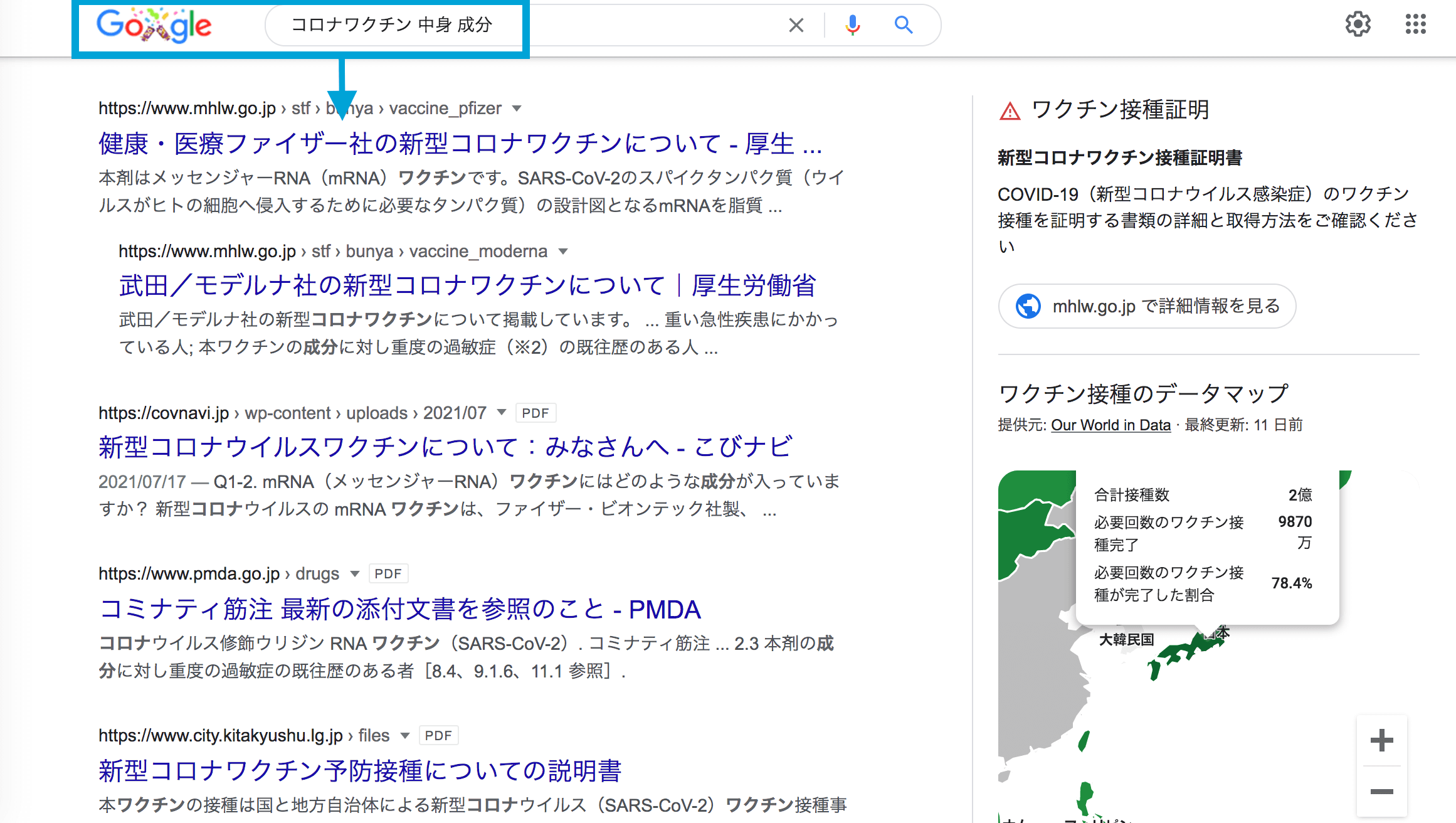Click the 大韓民国 label on the map

click(x=1126, y=639)
